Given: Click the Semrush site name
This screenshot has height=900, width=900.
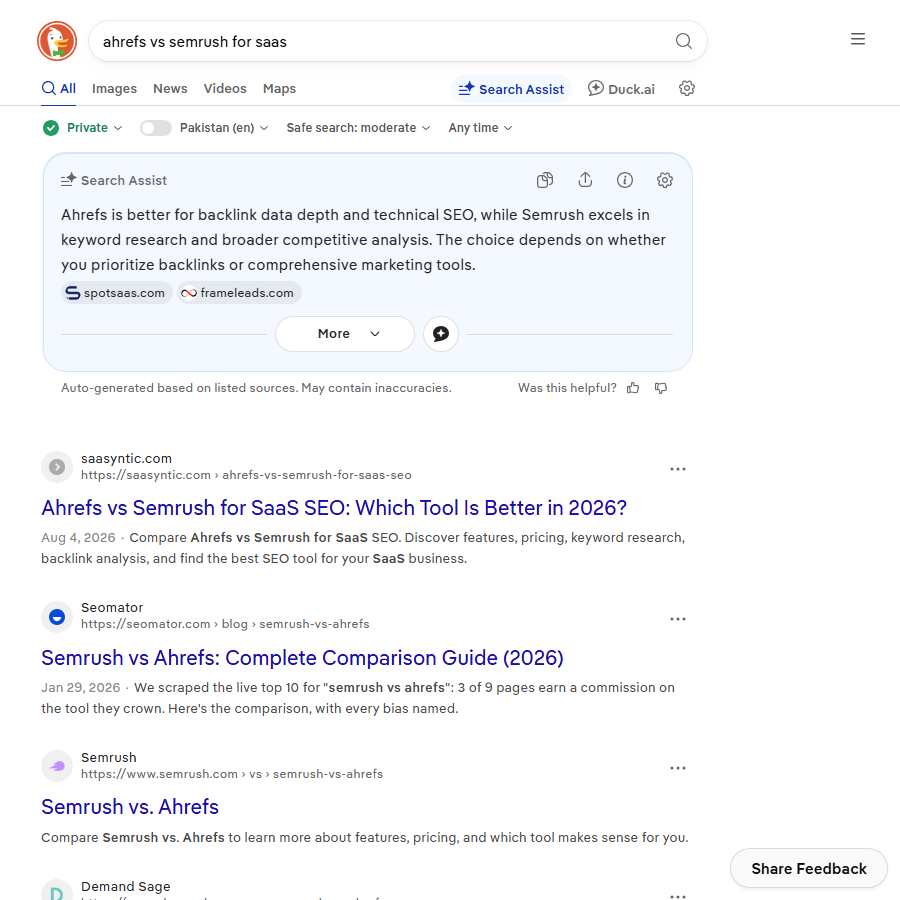Looking at the screenshot, I should [x=108, y=758].
